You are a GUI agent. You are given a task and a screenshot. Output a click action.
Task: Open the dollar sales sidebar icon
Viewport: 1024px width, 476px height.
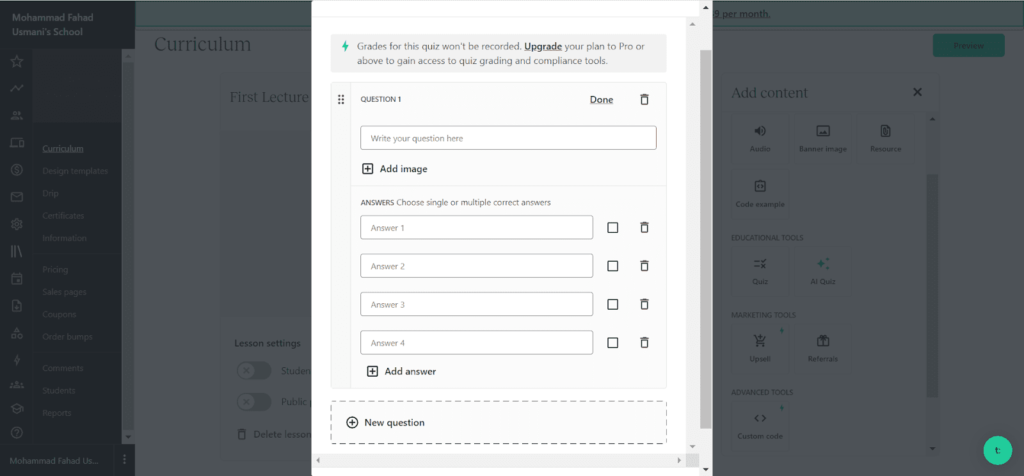tap(17, 170)
